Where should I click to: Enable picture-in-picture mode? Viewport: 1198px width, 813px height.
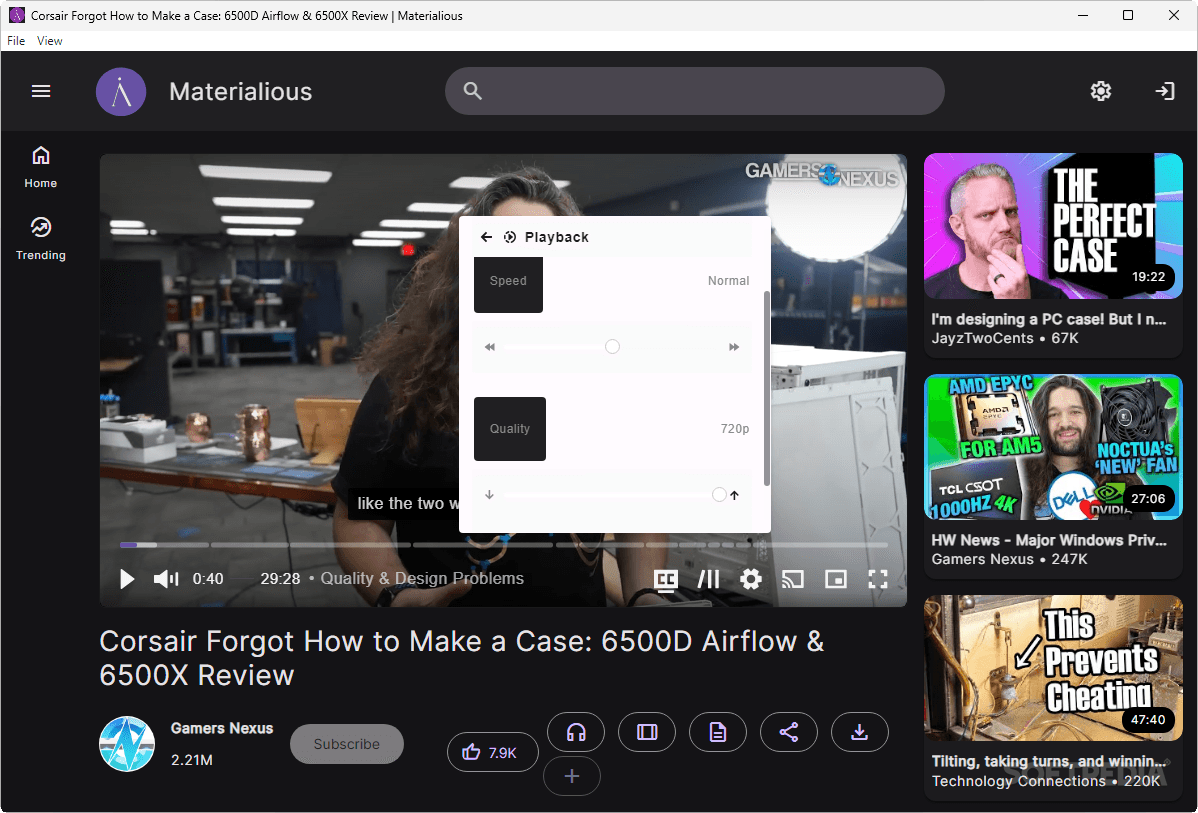click(x=836, y=579)
